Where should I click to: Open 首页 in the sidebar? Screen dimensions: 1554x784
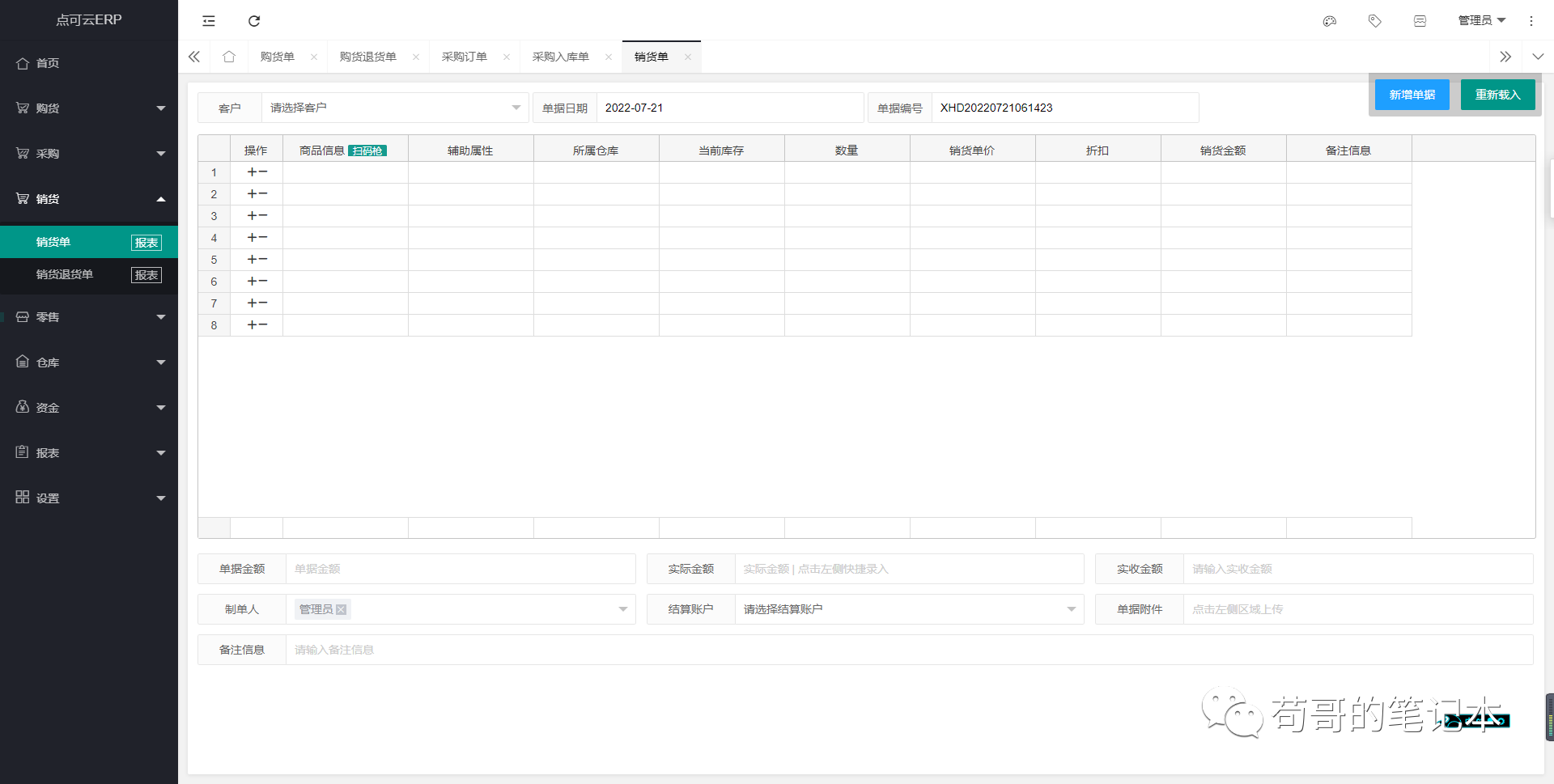89,63
